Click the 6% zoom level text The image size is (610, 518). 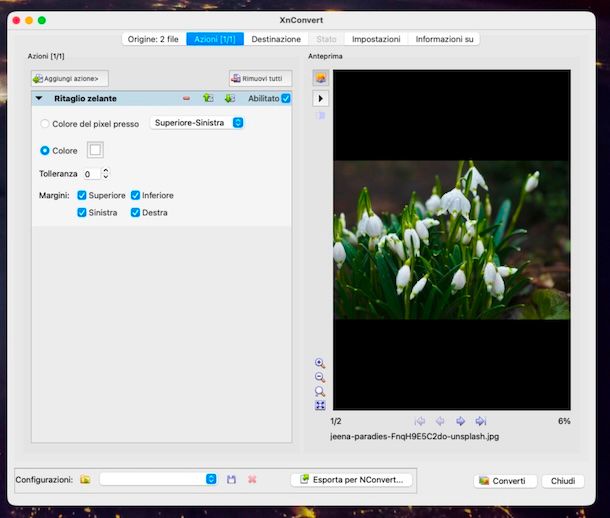[564, 421]
